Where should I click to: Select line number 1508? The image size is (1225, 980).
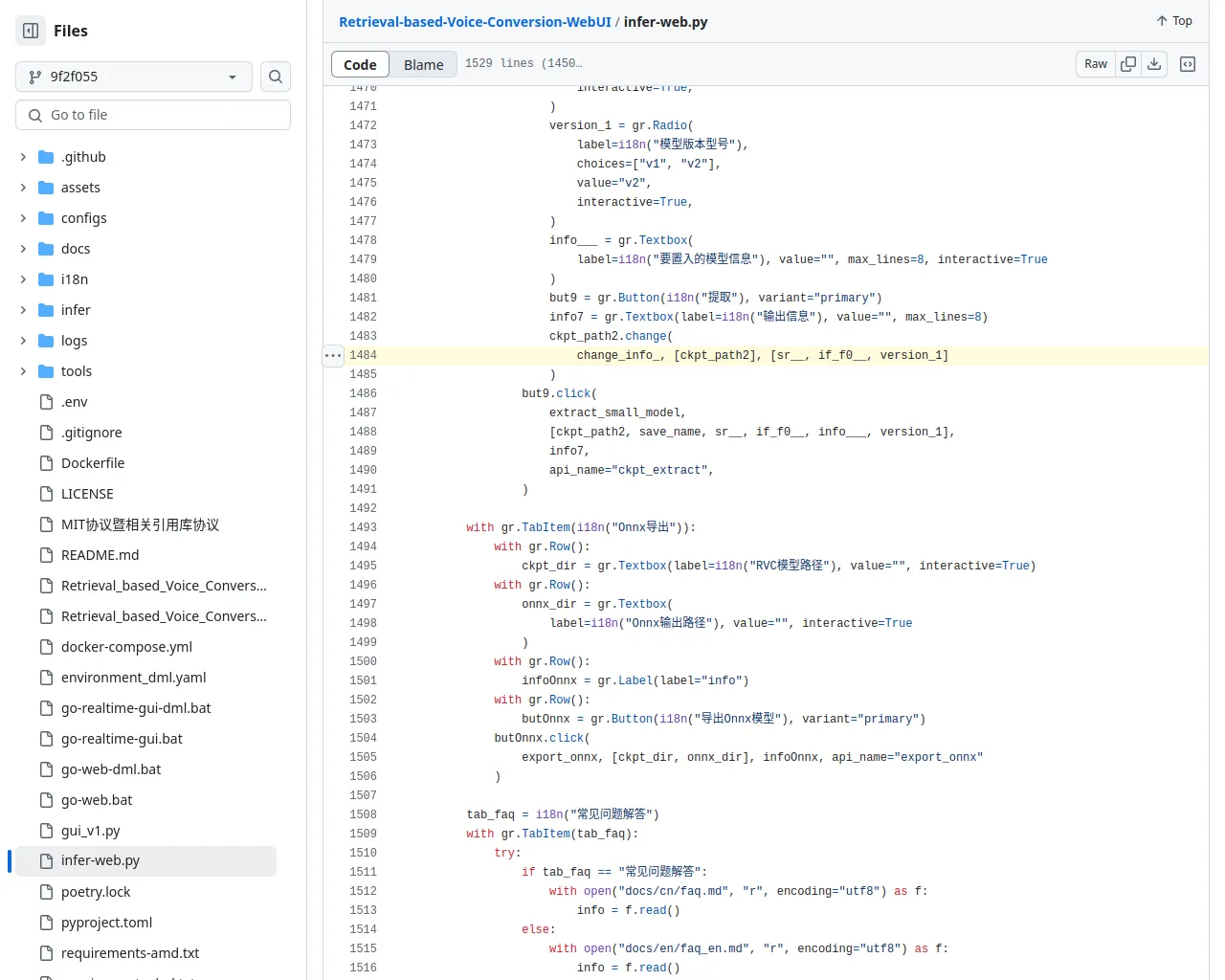[363, 814]
